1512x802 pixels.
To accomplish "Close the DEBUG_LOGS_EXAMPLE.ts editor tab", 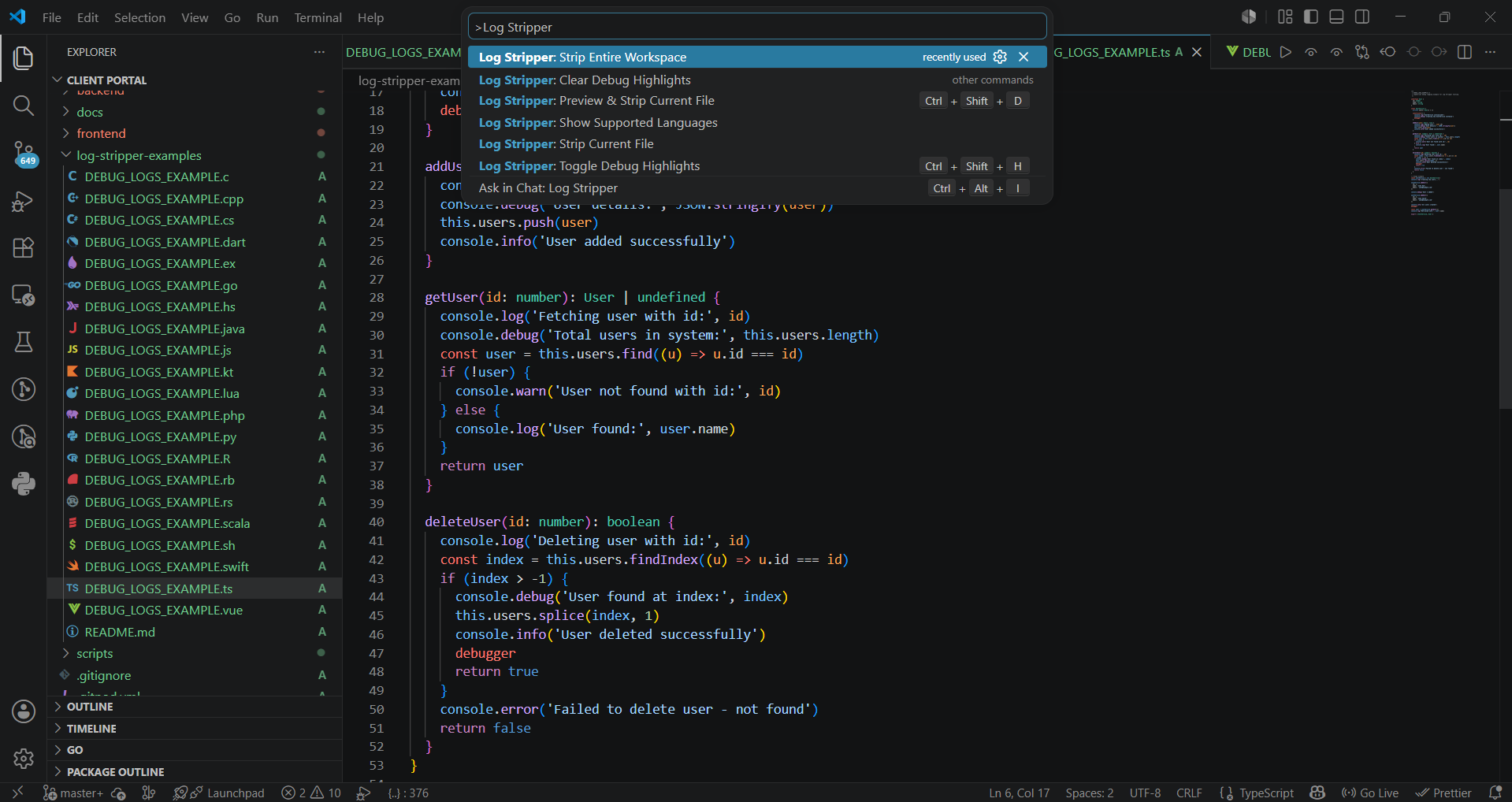I will 1196,52.
